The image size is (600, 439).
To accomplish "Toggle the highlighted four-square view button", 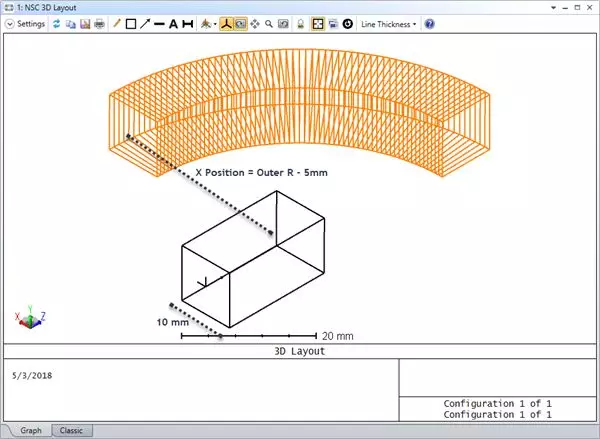I will [317, 23].
